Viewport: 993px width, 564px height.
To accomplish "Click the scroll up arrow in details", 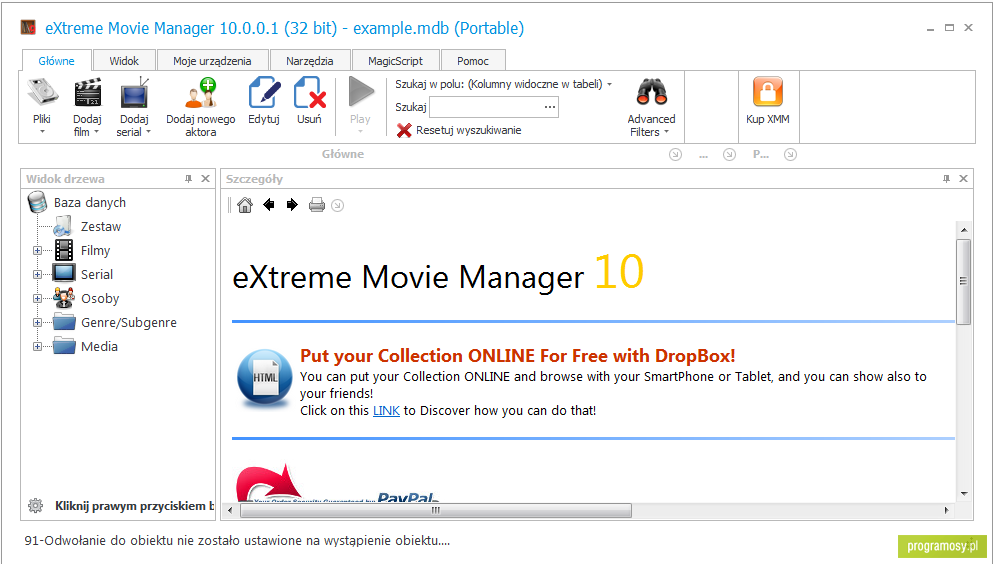I will click(964, 230).
